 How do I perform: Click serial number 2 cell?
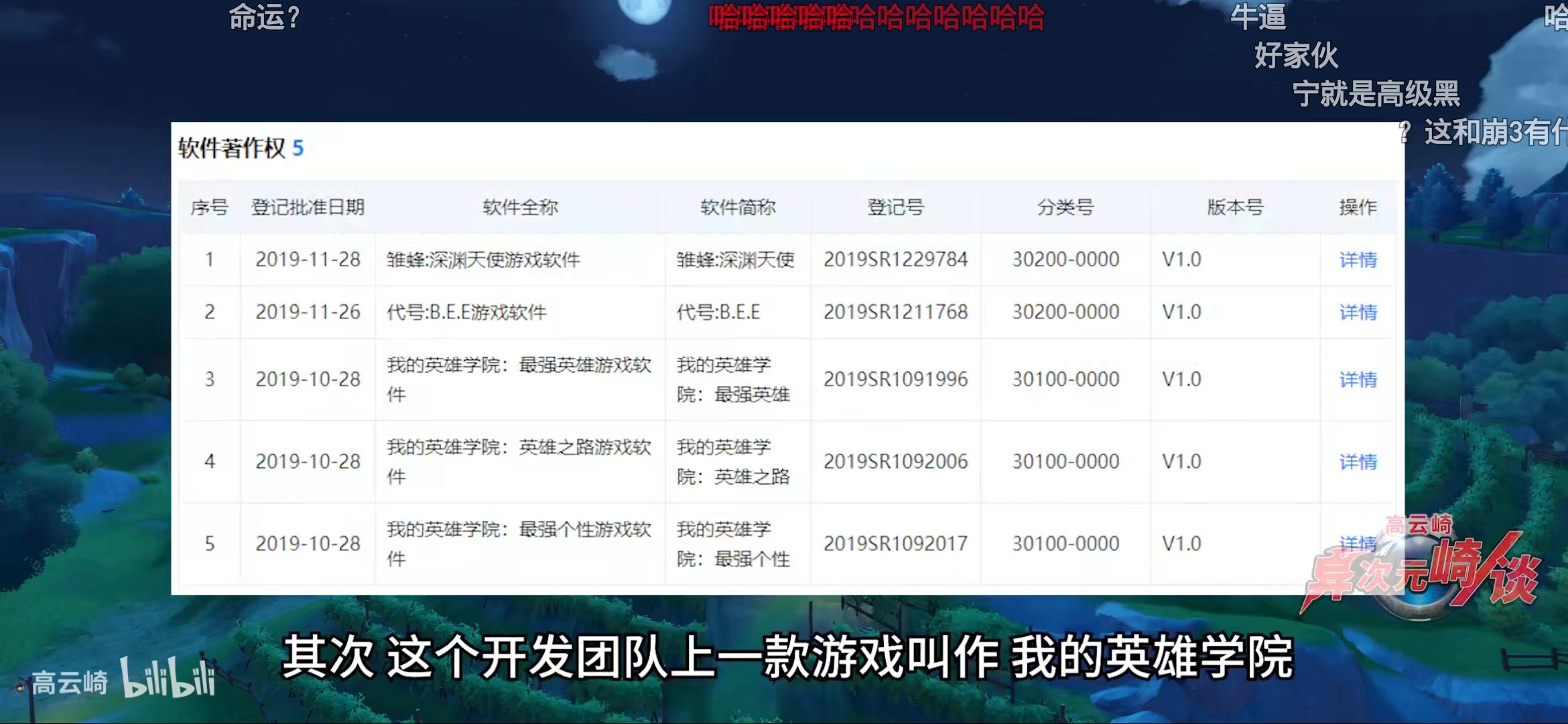(210, 312)
